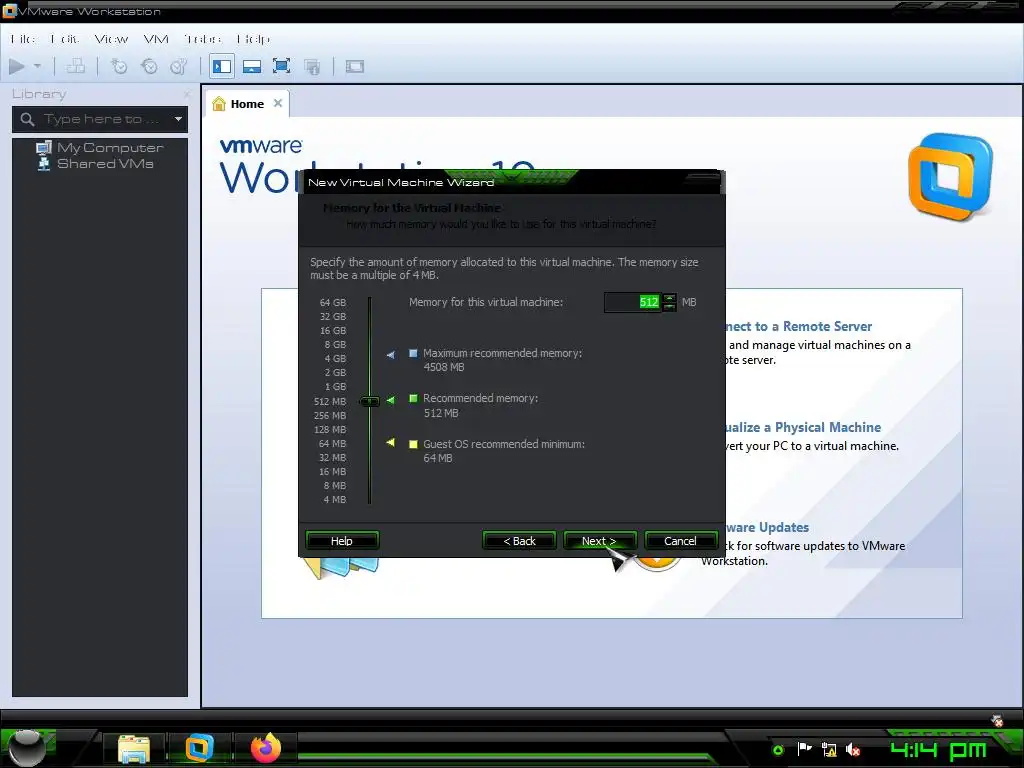Click the Help button in the wizard

click(342, 541)
